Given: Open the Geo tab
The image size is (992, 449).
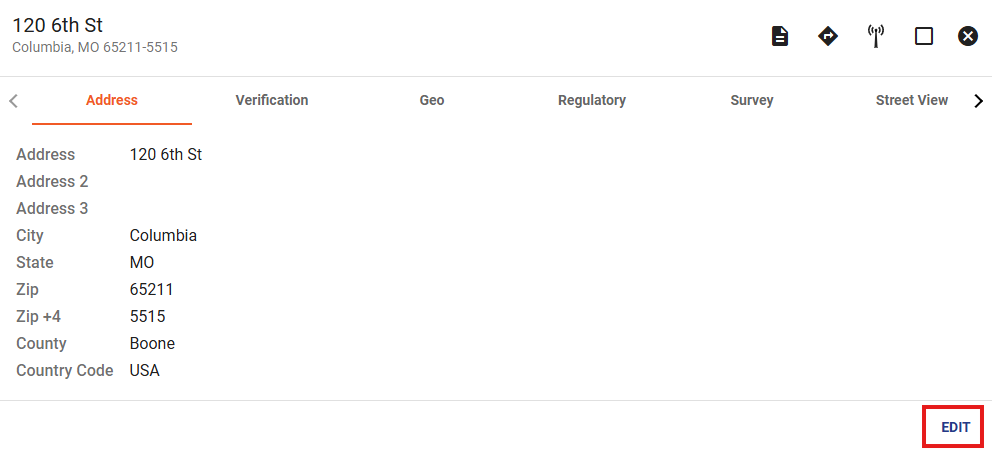Looking at the screenshot, I should tap(431, 100).
